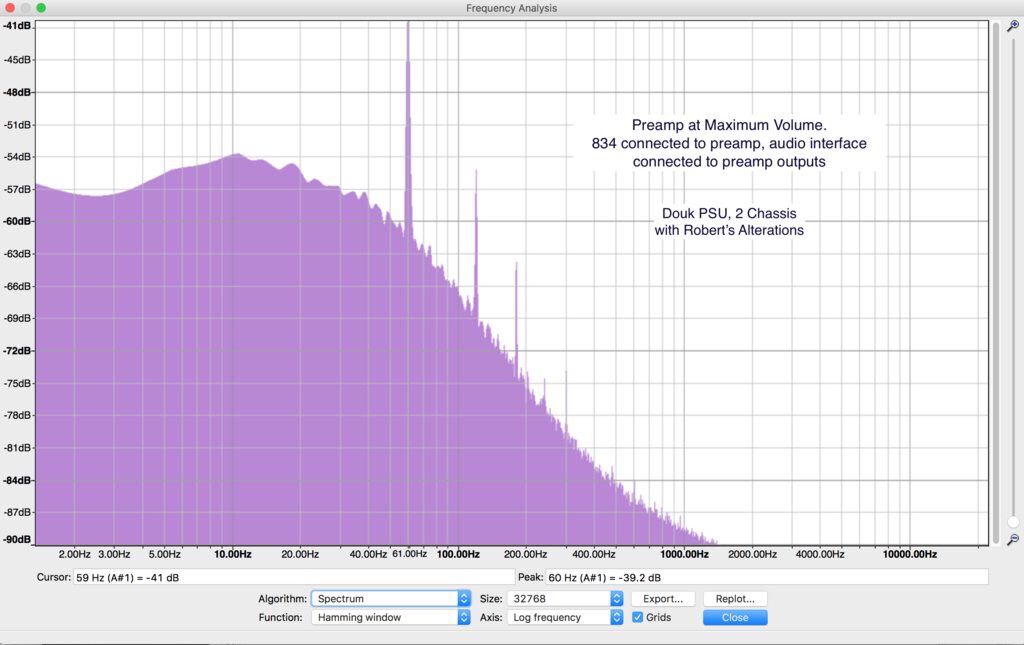Click the -84dB level label

[x=17, y=480]
